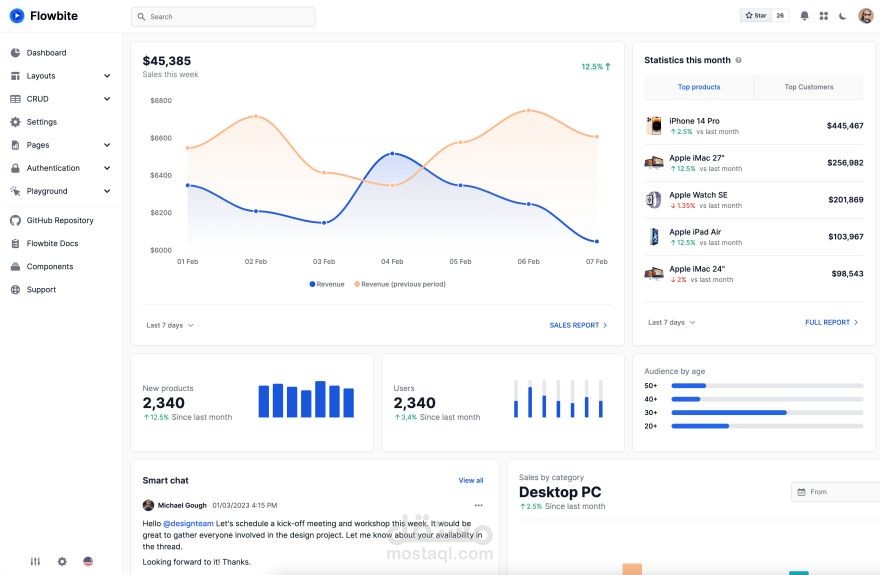Viewport: 880px width, 575px height.
Task: Click the iPhone 14 Pro product thumbnail
Action: (x=653, y=126)
